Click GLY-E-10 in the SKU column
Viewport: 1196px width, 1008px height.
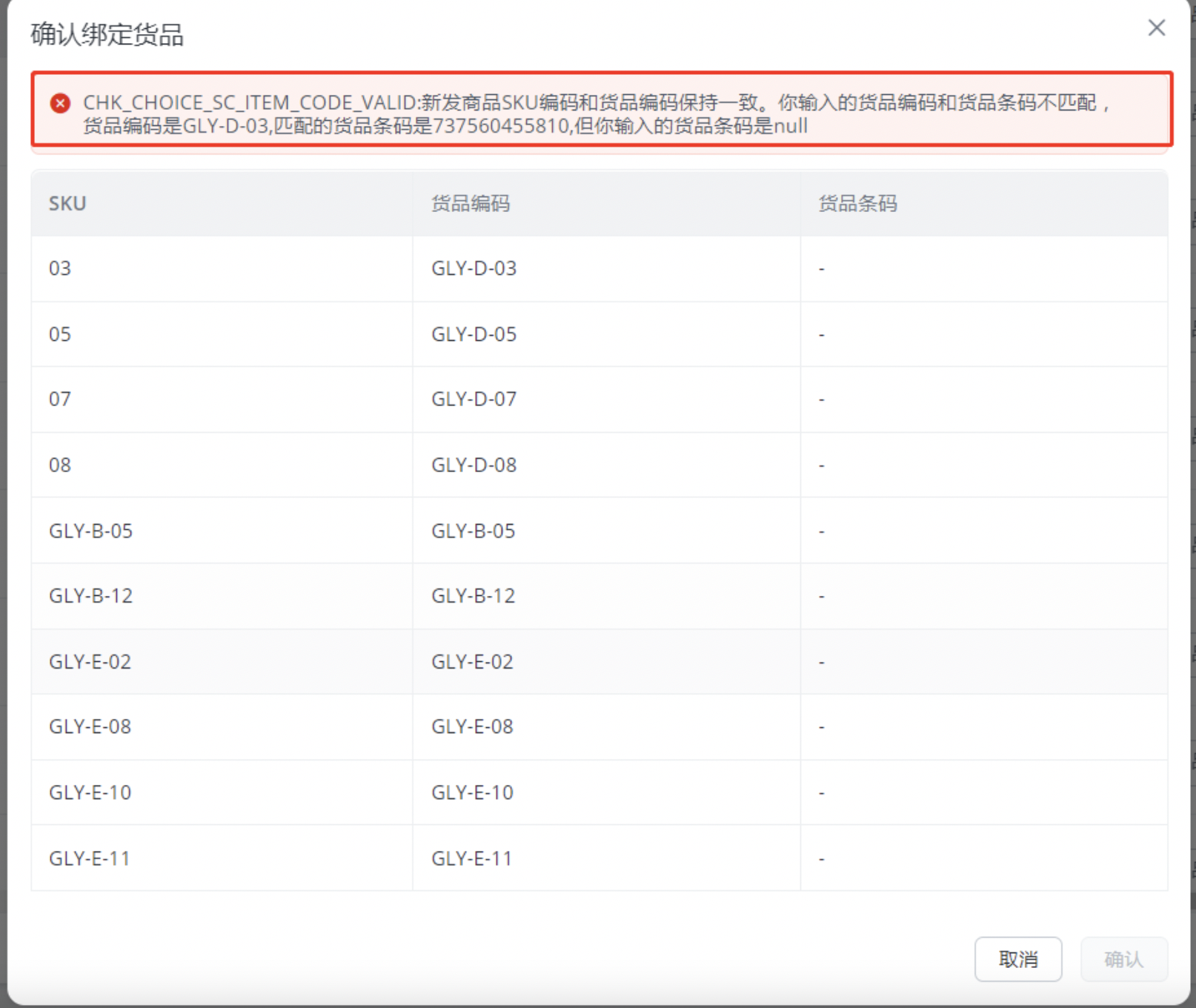(90, 793)
